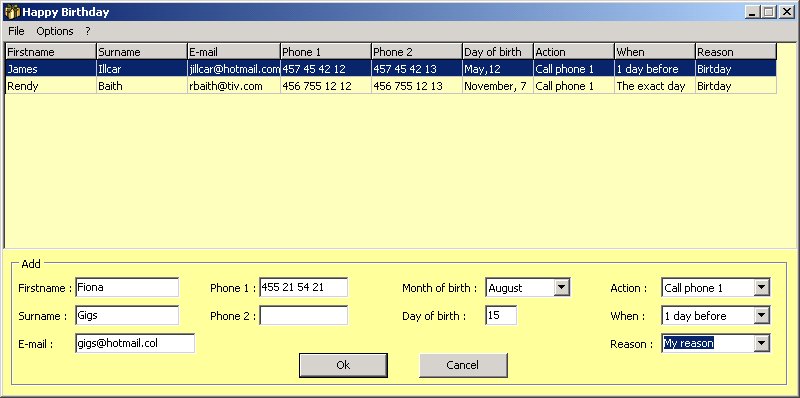Click Call phone 1 cell in Rendy's row
Screen dimensions: 800x398
tap(574, 86)
